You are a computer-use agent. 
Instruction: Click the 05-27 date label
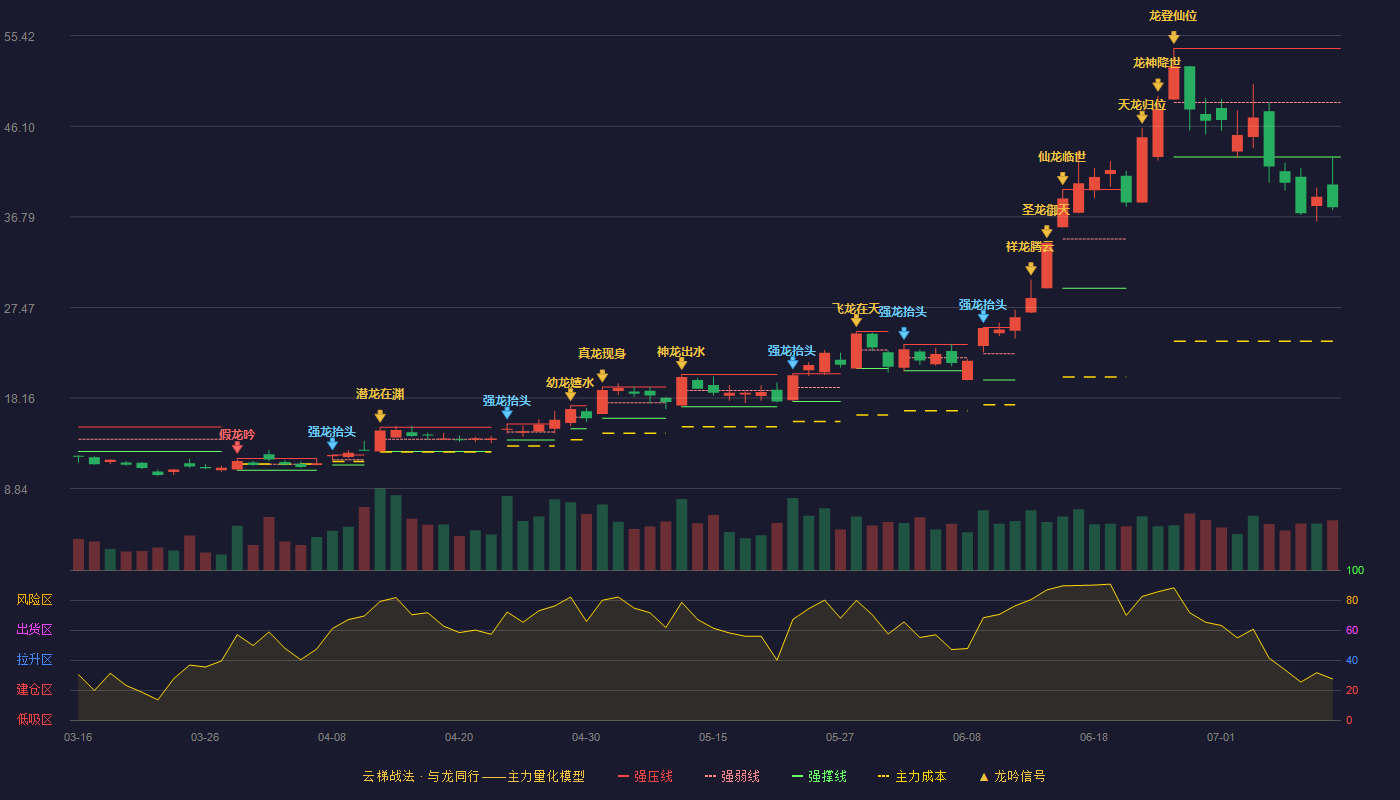tap(840, 737)
